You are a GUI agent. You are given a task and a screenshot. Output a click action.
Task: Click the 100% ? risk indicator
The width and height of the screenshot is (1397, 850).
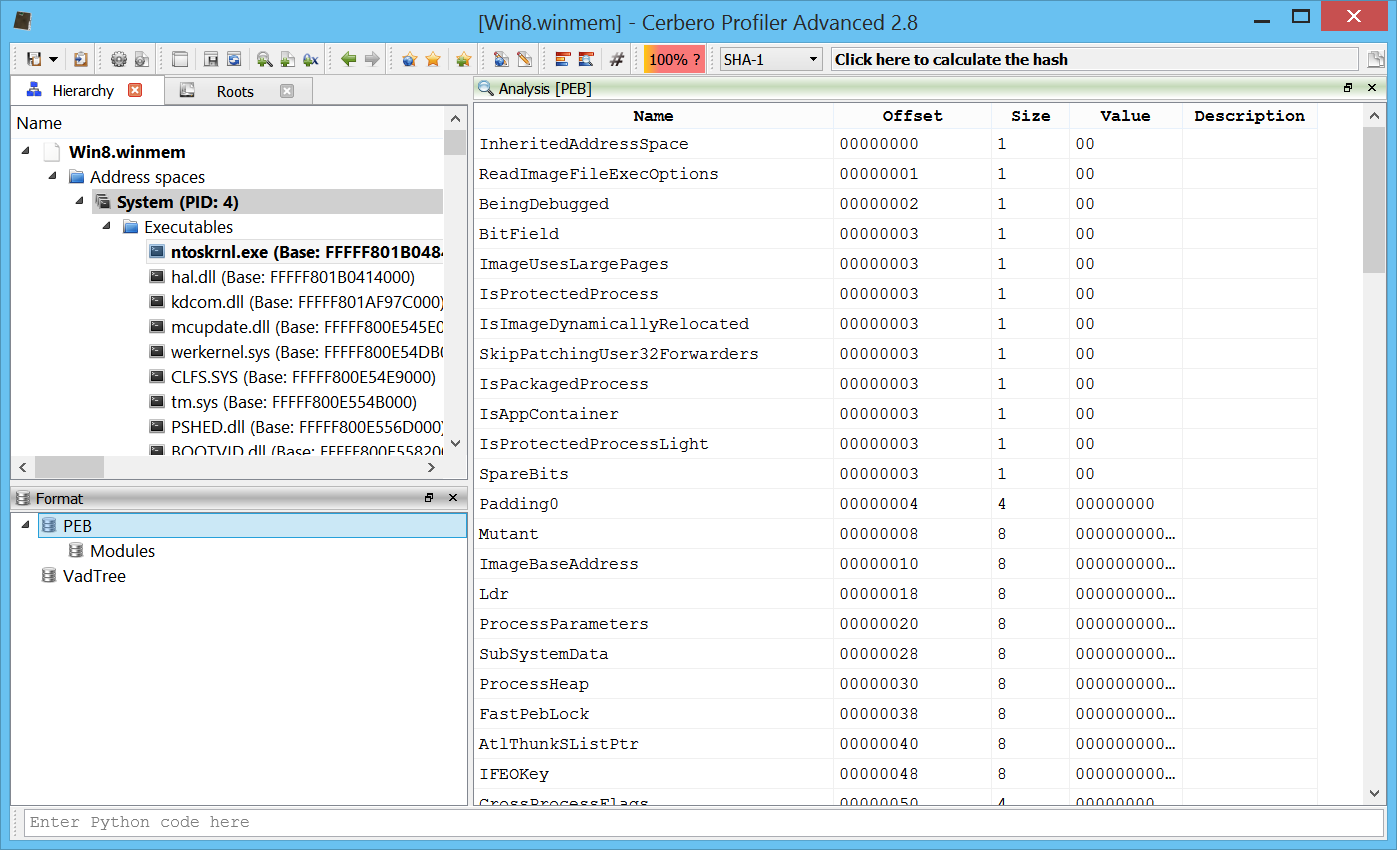pyautogui.click(x=674, y=59)
